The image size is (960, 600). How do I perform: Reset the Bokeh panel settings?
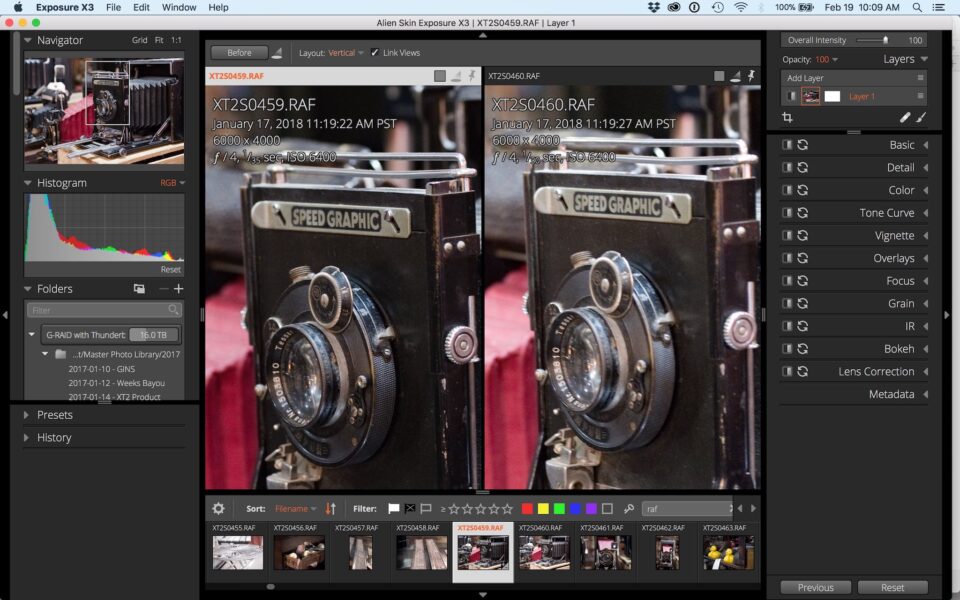(x=803, y=348)
